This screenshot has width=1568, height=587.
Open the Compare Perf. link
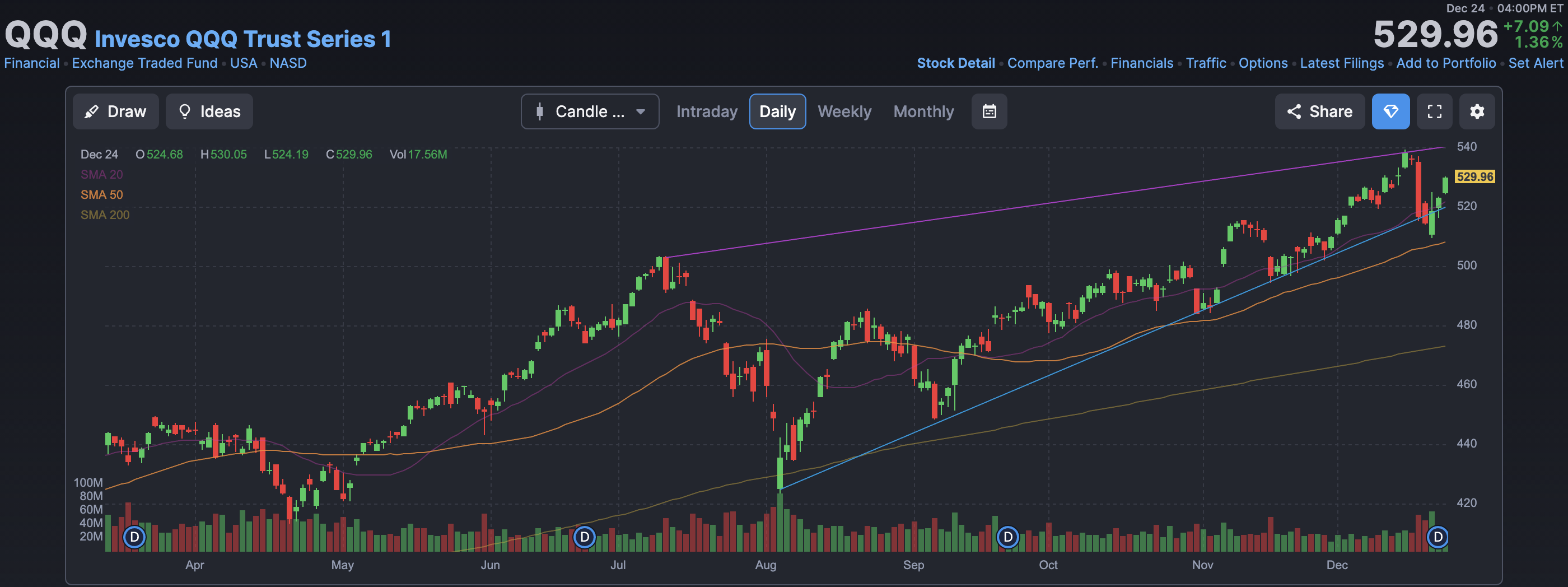[x=1052, y=63]
